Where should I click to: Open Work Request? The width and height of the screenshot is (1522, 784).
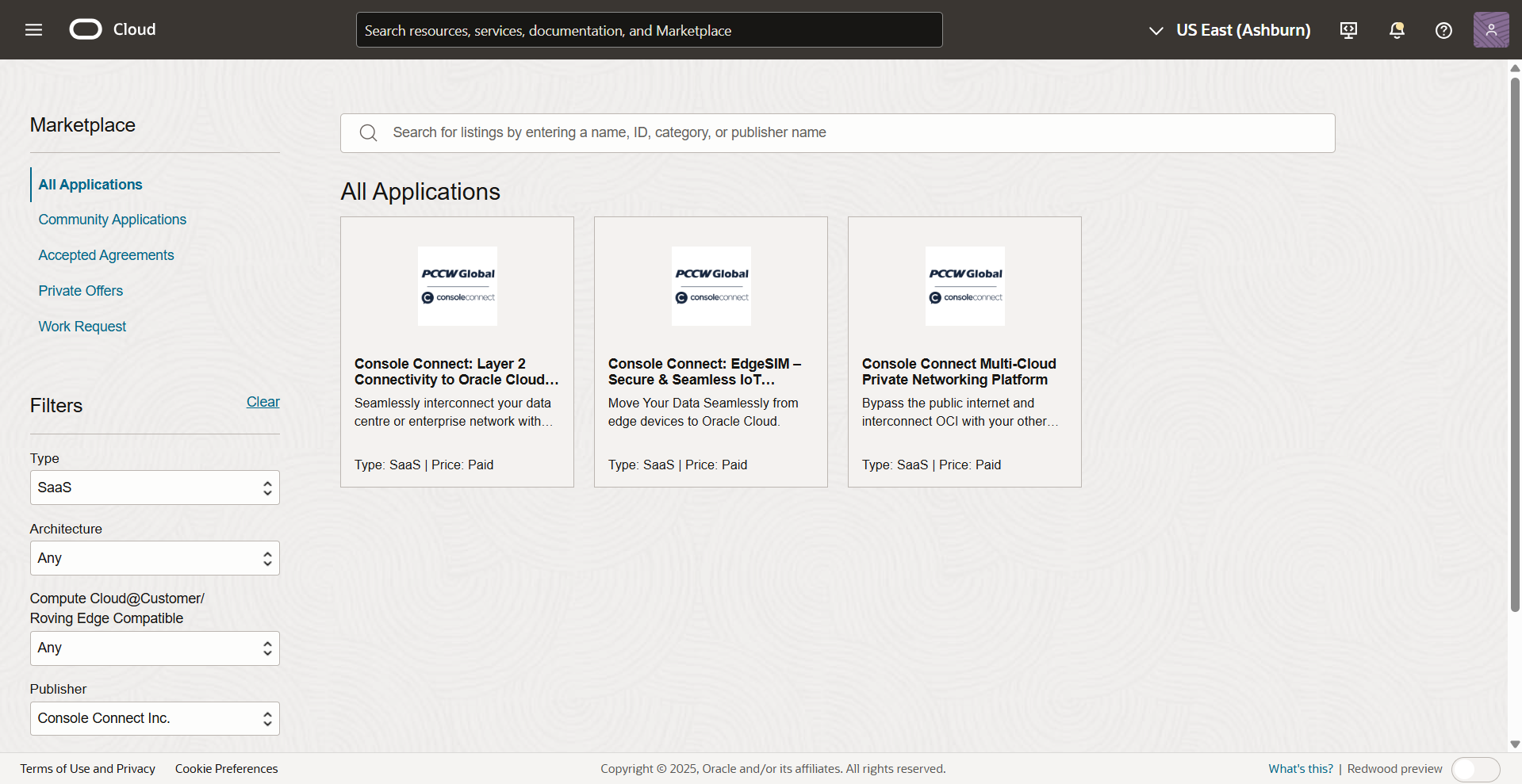click(82, 327)
